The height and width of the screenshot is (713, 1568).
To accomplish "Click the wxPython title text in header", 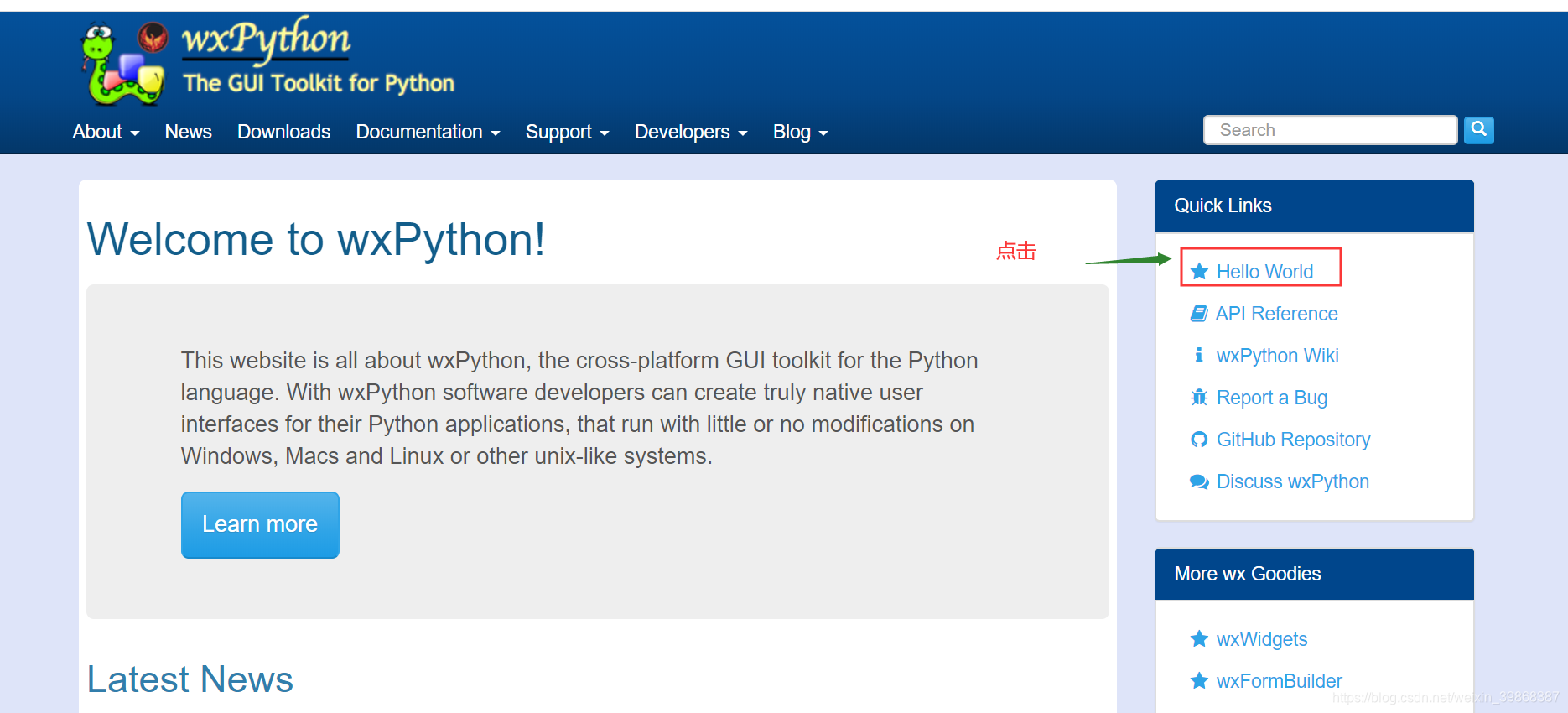I will pos(266,39).
